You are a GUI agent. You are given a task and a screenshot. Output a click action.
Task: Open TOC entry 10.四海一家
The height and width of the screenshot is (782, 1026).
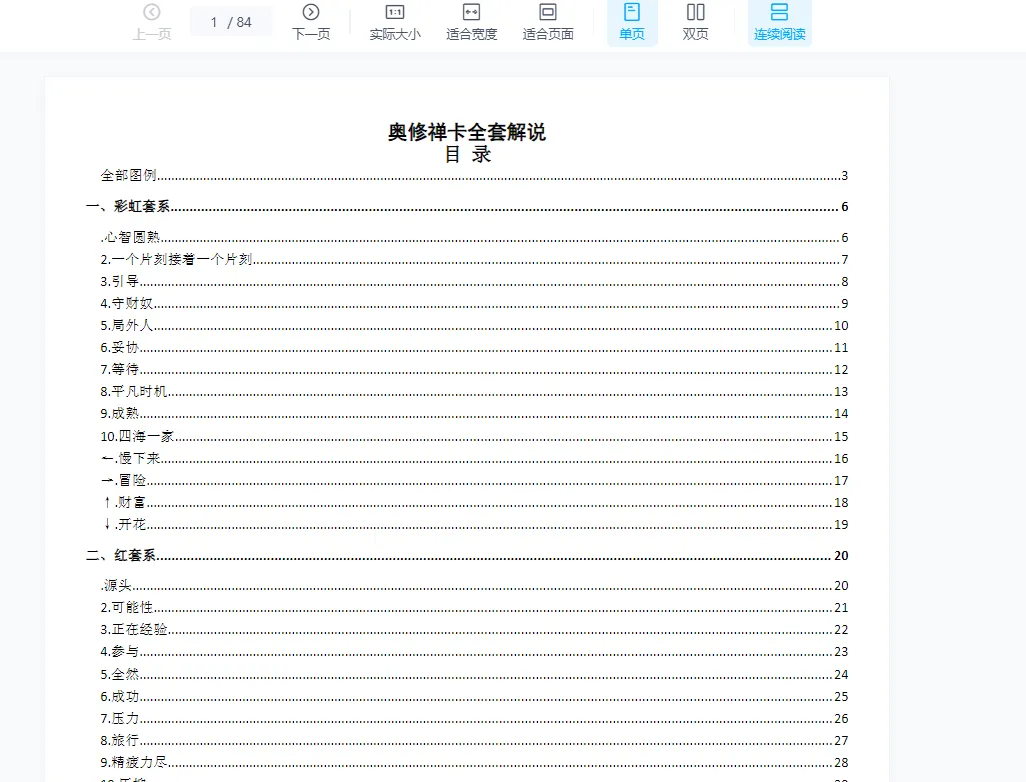click(474, 436)
